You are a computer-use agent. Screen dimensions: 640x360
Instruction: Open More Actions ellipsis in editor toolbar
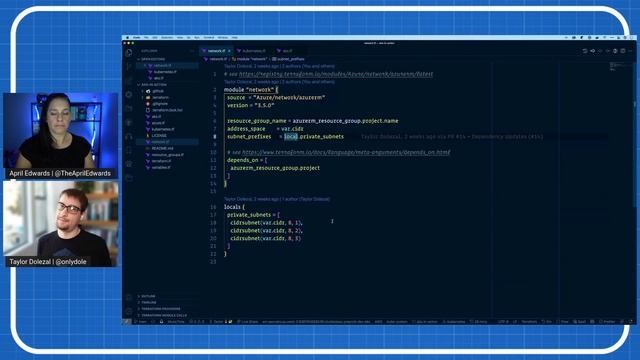point(631,51)
